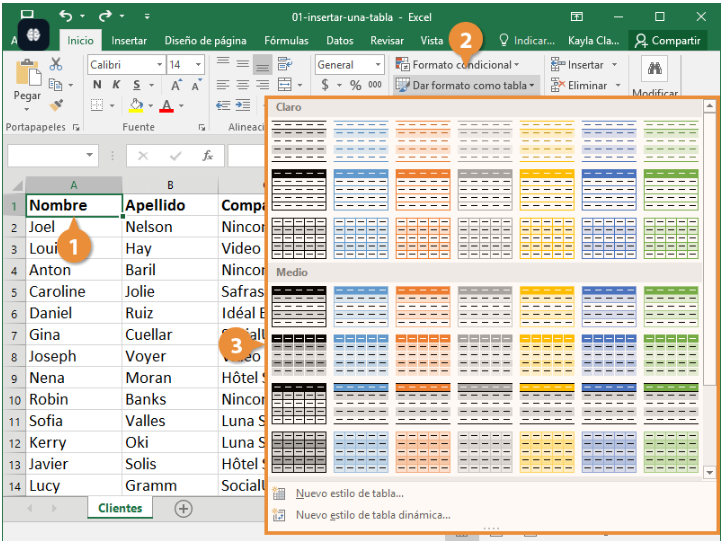Click Nuevo estilo de tabla option

[349, 494]
